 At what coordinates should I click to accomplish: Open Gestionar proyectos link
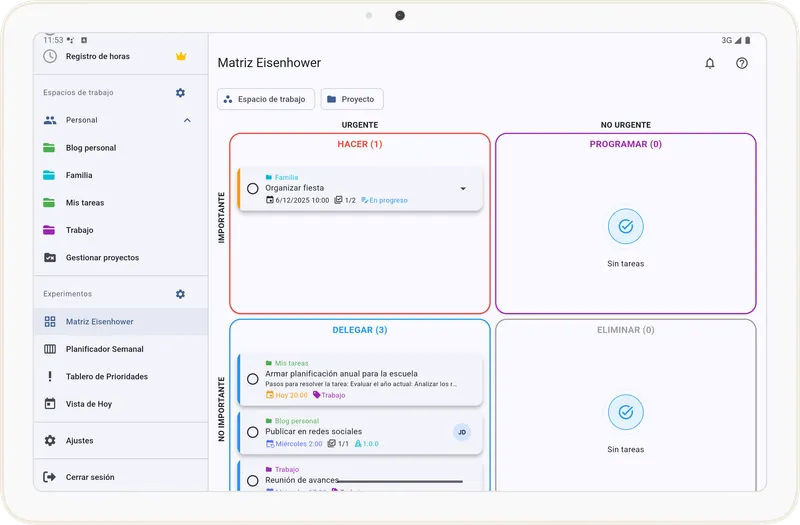coord(102,258)
